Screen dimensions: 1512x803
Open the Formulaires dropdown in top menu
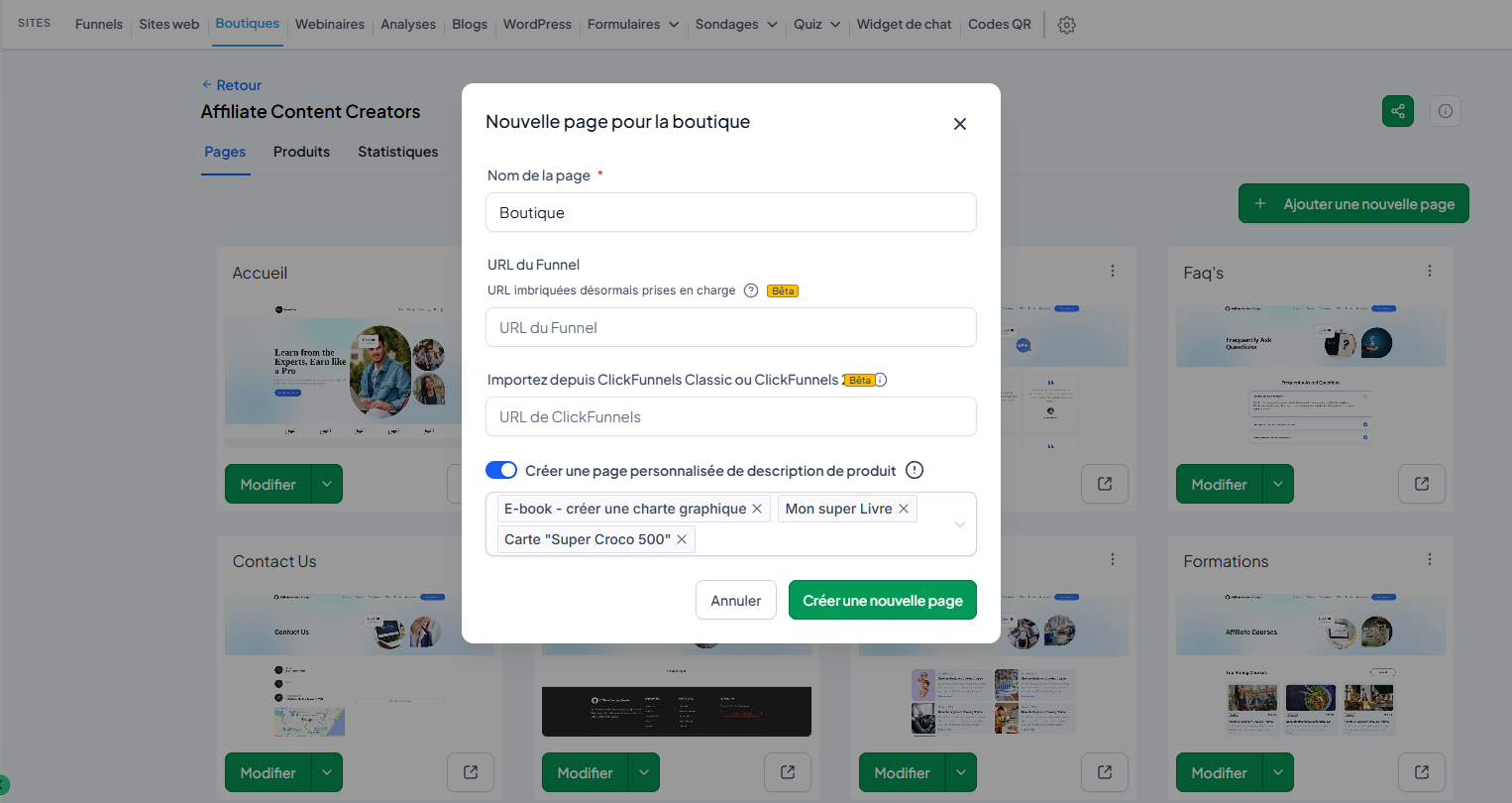pyautogui.click(x=633, y=24)
